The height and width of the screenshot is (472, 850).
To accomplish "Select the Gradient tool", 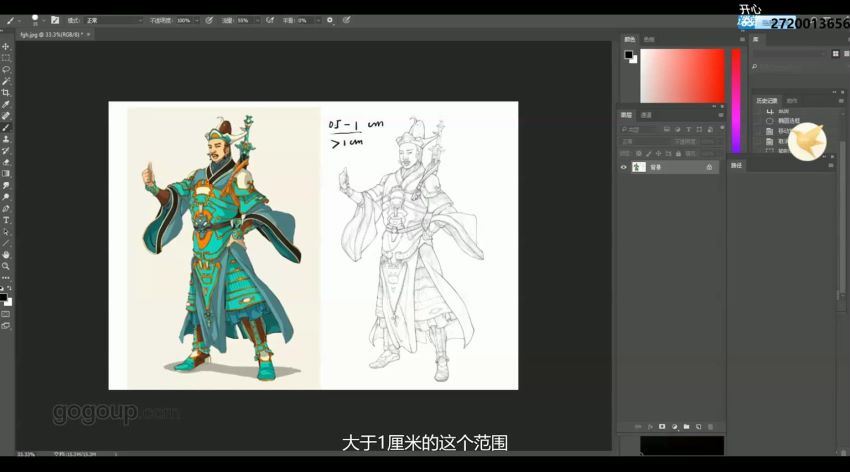I will (x=6, y=173).
